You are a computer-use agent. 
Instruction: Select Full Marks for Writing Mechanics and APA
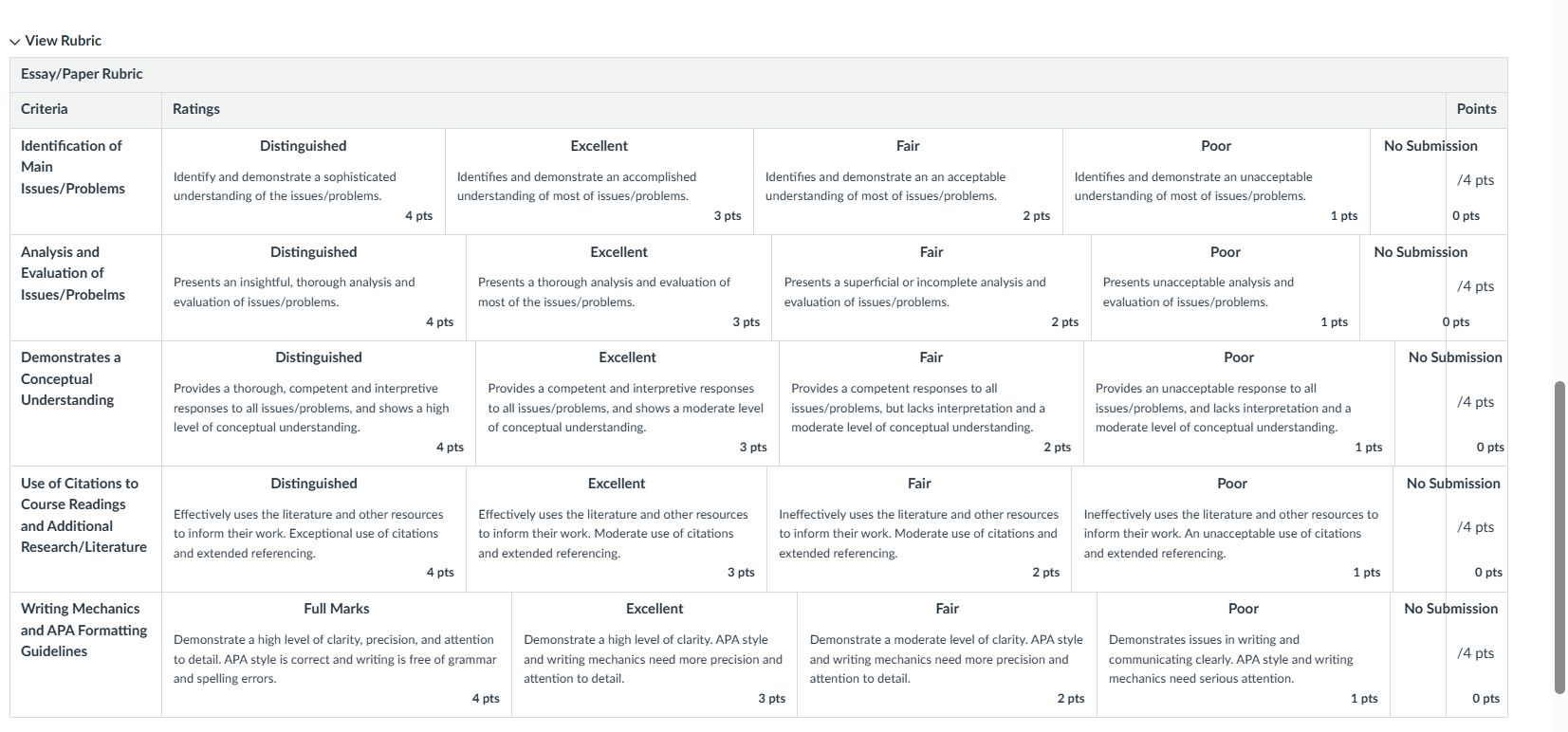(x=337, y=654)
